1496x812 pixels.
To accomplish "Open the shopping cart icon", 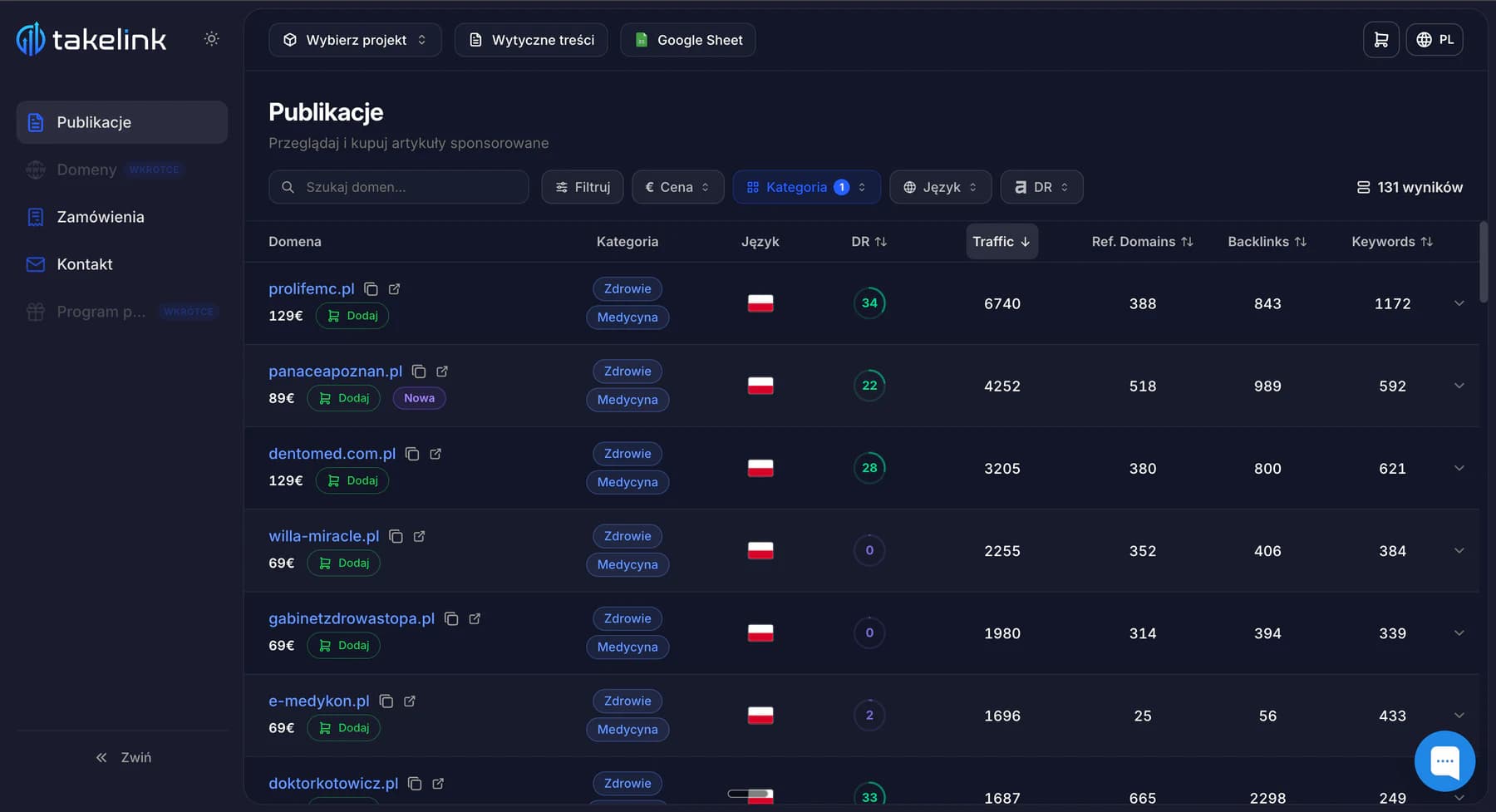I will pos(1380,40).
